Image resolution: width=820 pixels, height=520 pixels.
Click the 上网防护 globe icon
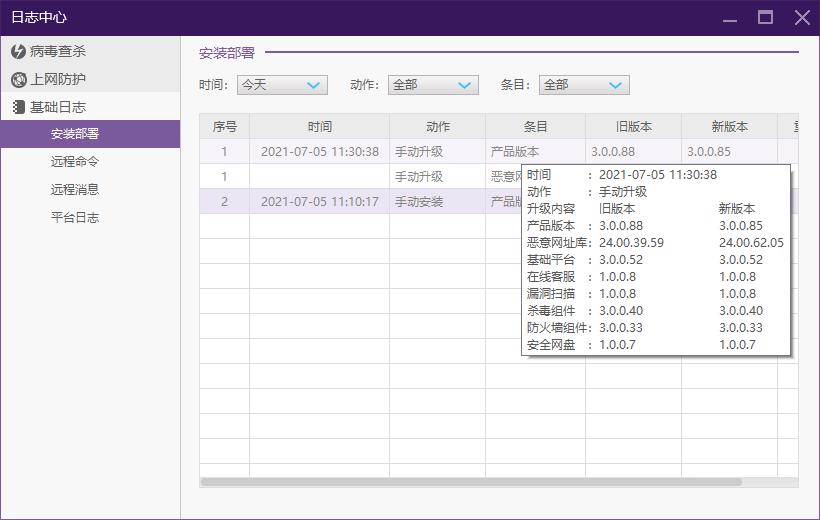(18, 80)
